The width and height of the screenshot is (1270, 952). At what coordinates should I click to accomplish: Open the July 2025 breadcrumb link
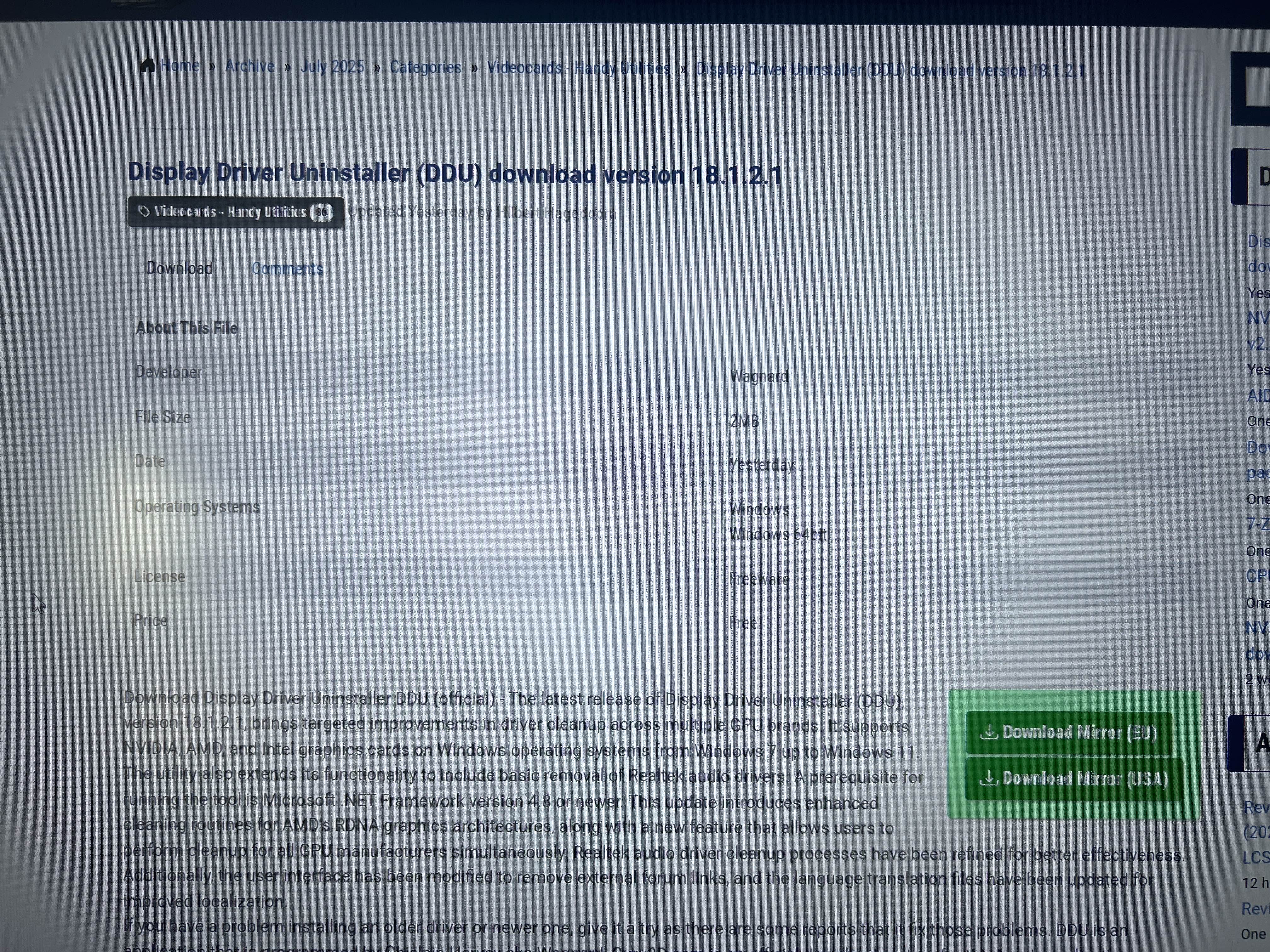coord(332,66)
